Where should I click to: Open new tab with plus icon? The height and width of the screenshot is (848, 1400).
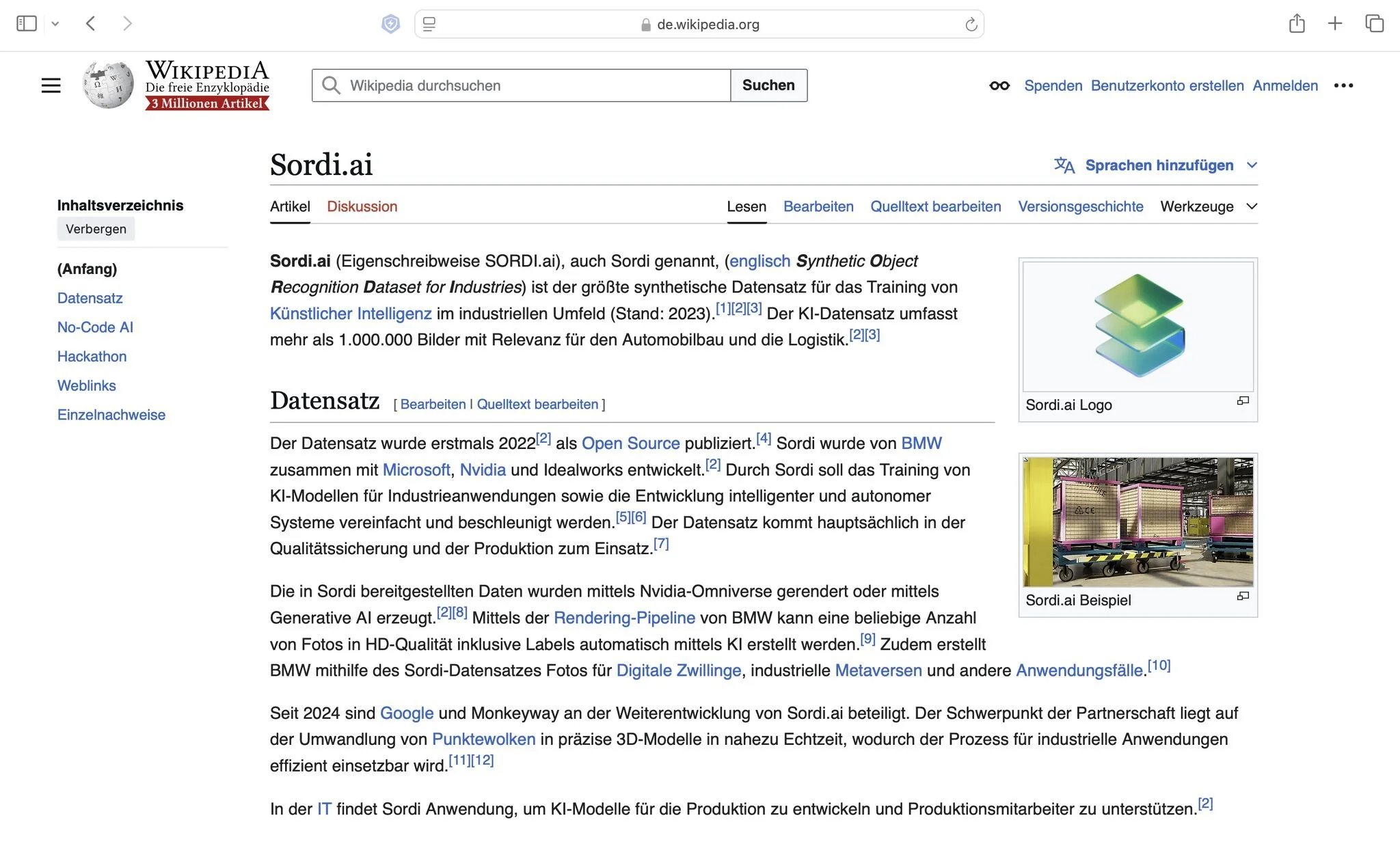pyautogui.click(x=1335, y=24)
